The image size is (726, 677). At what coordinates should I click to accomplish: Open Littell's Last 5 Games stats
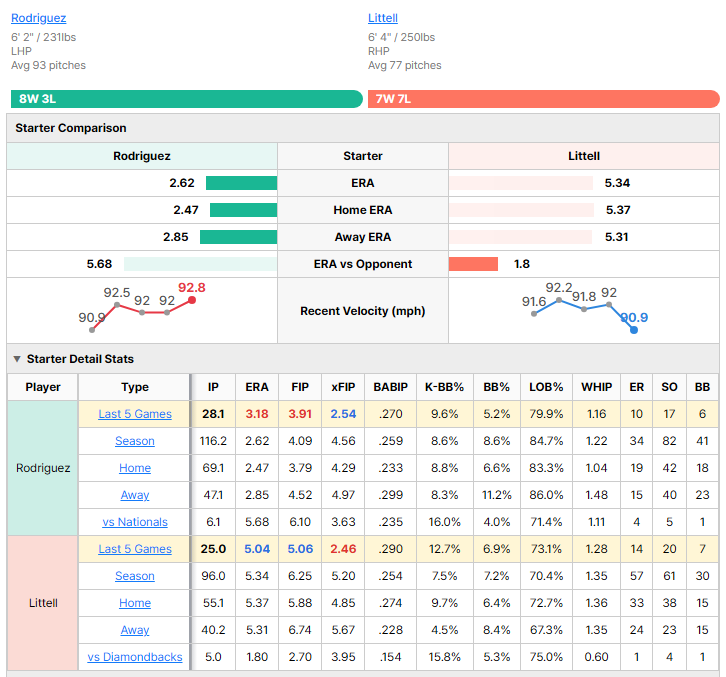coord(135,549)
